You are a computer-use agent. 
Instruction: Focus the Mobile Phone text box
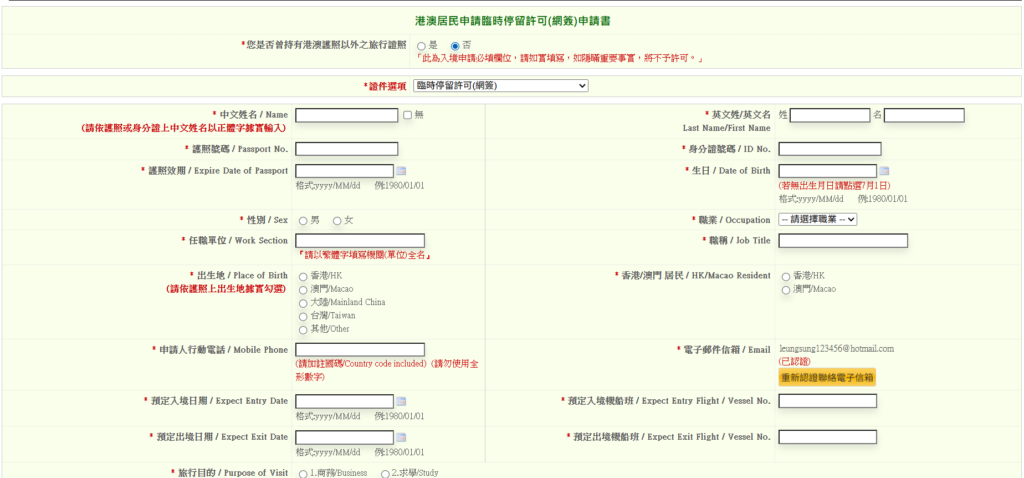tap(360, 349)
